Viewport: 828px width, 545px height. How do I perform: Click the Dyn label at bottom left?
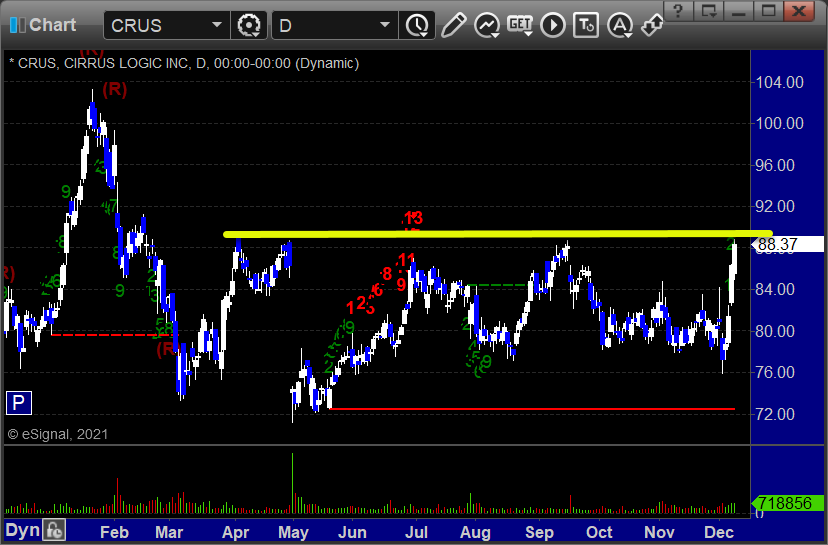(23, 530)
